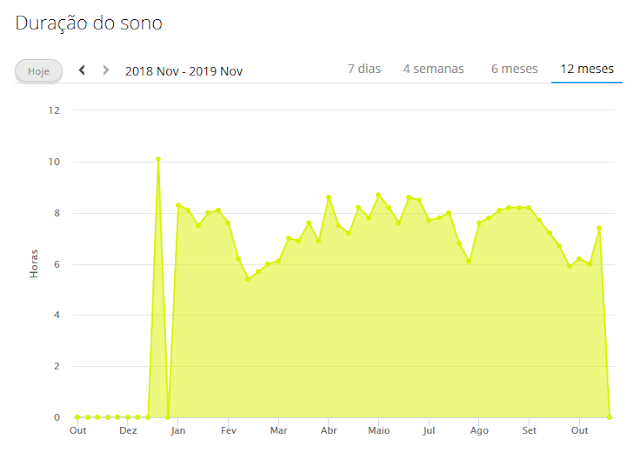The height and width of the screenshot is (459, 640).
Task: Click the Jan x-axis label
Action: click(178, 431)
